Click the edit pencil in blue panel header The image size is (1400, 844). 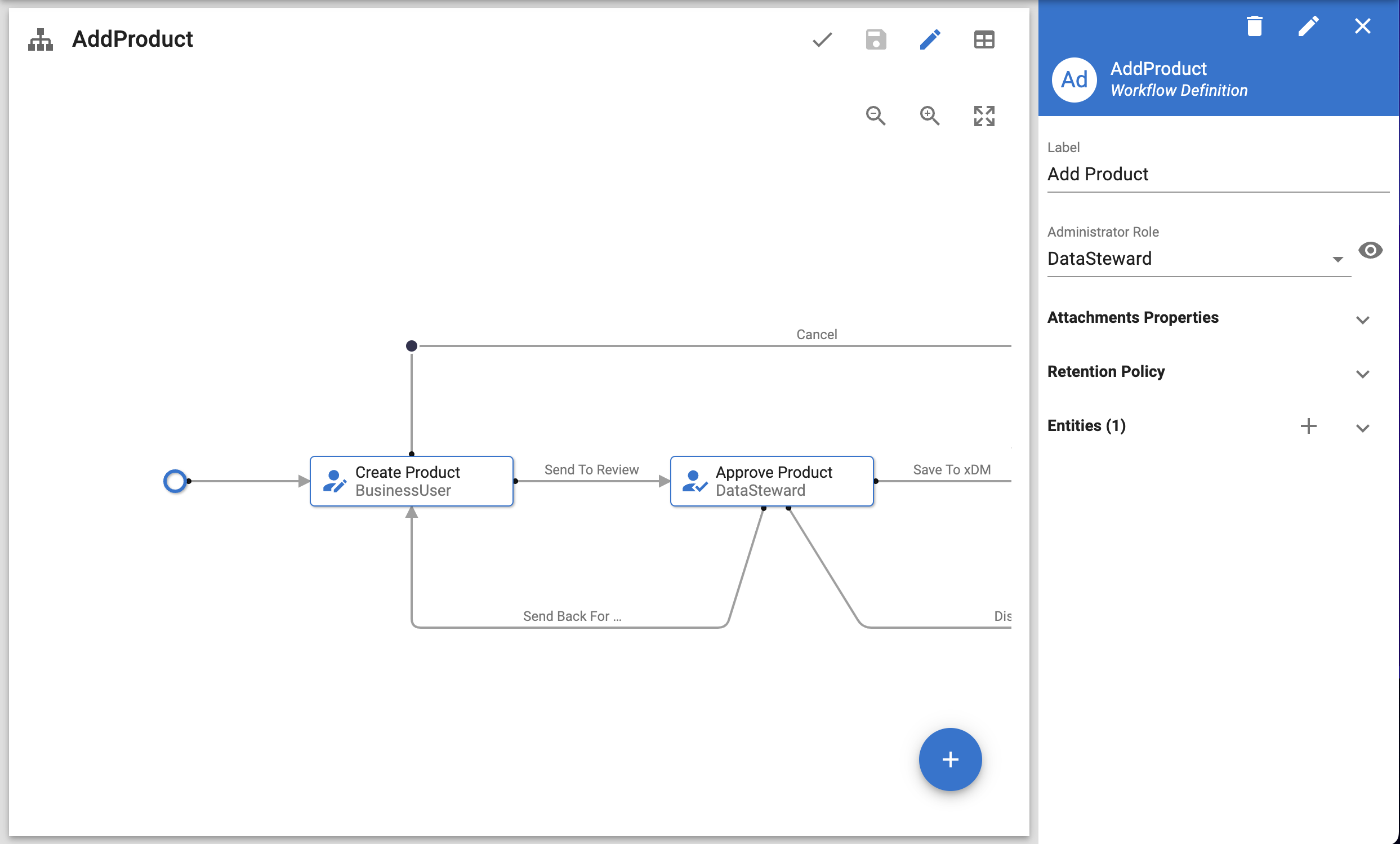(x=1309, y=25)
